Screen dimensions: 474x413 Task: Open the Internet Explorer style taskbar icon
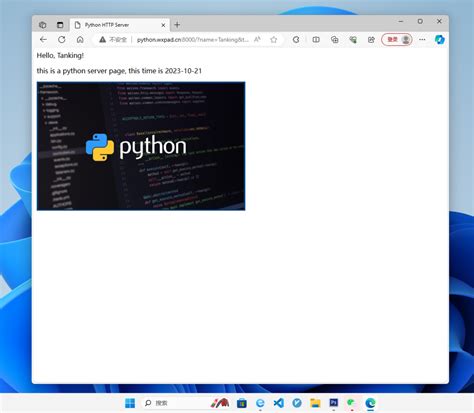(260, 403)
